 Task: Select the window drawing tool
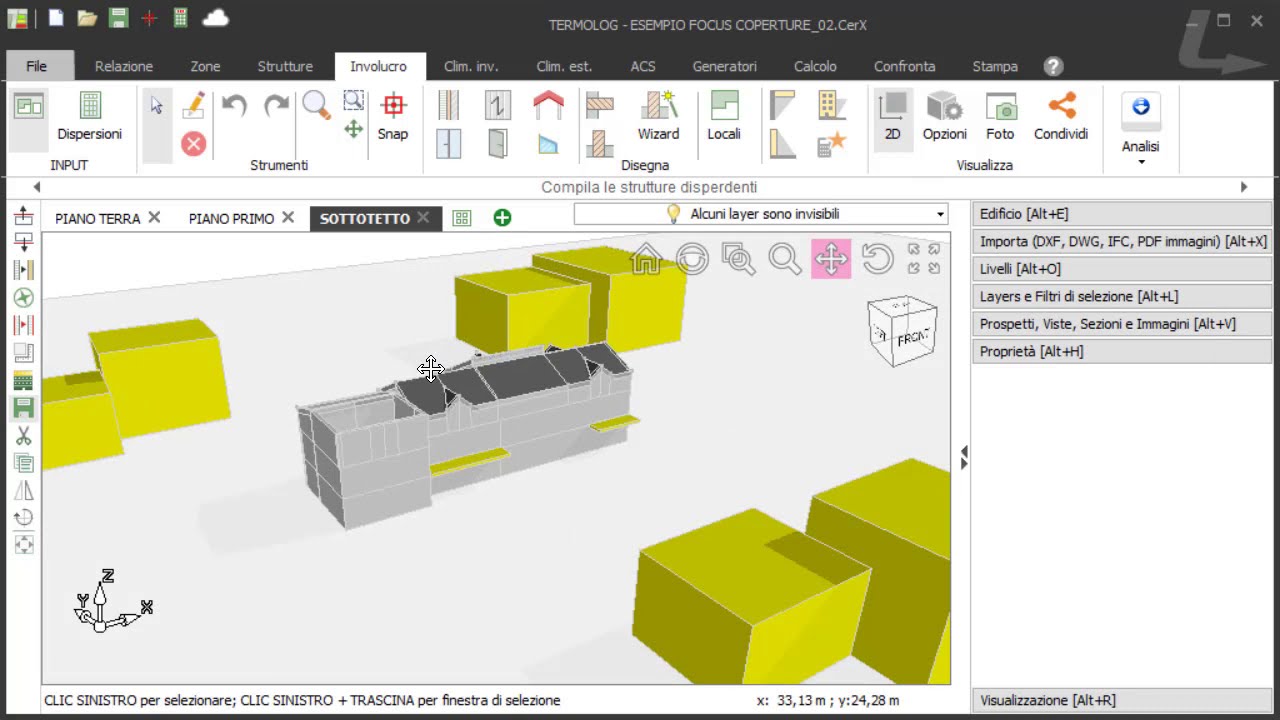point(449,144)
